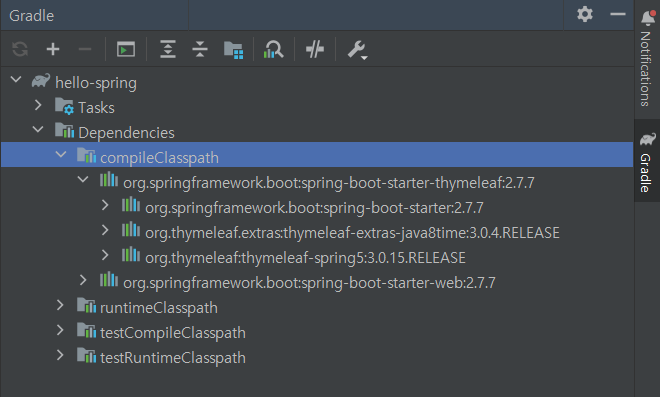Viewport: 660px width, 397px height.
Task: Select the compileClasspath row
Action: [317, 155]
